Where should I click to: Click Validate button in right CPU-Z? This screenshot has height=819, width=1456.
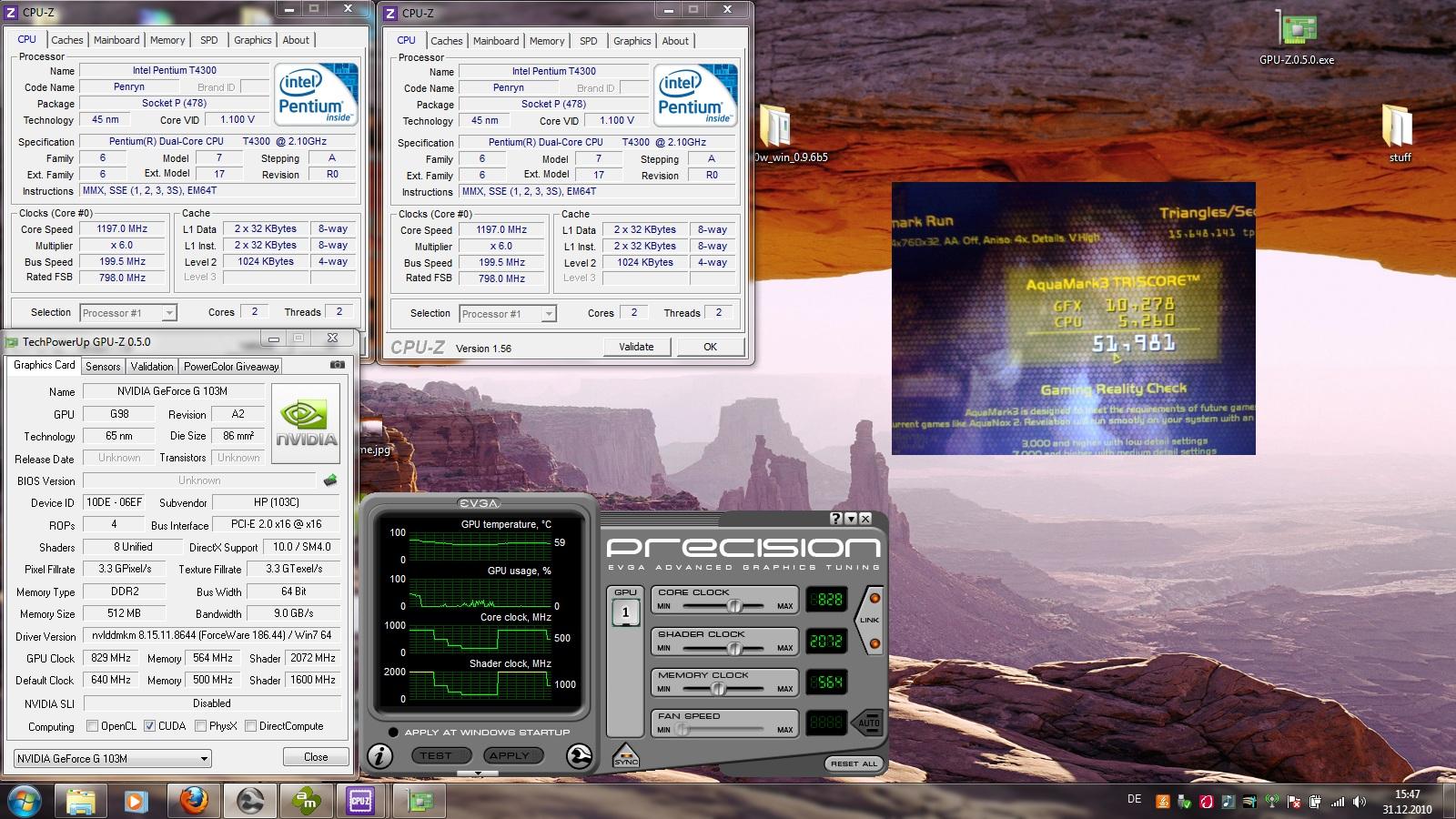pos(636,347)
